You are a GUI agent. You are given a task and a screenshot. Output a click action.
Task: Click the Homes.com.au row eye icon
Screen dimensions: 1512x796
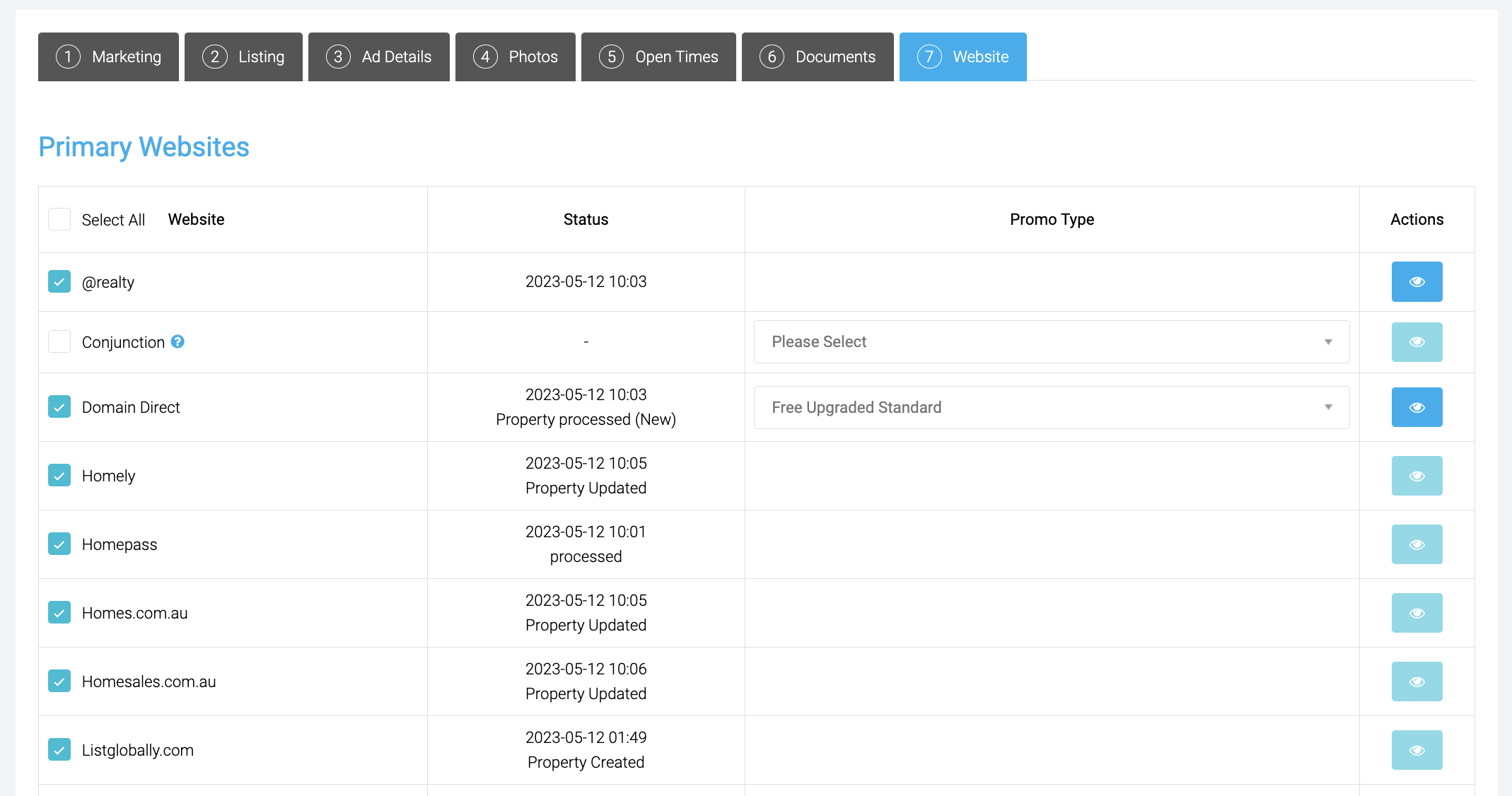1417,613
